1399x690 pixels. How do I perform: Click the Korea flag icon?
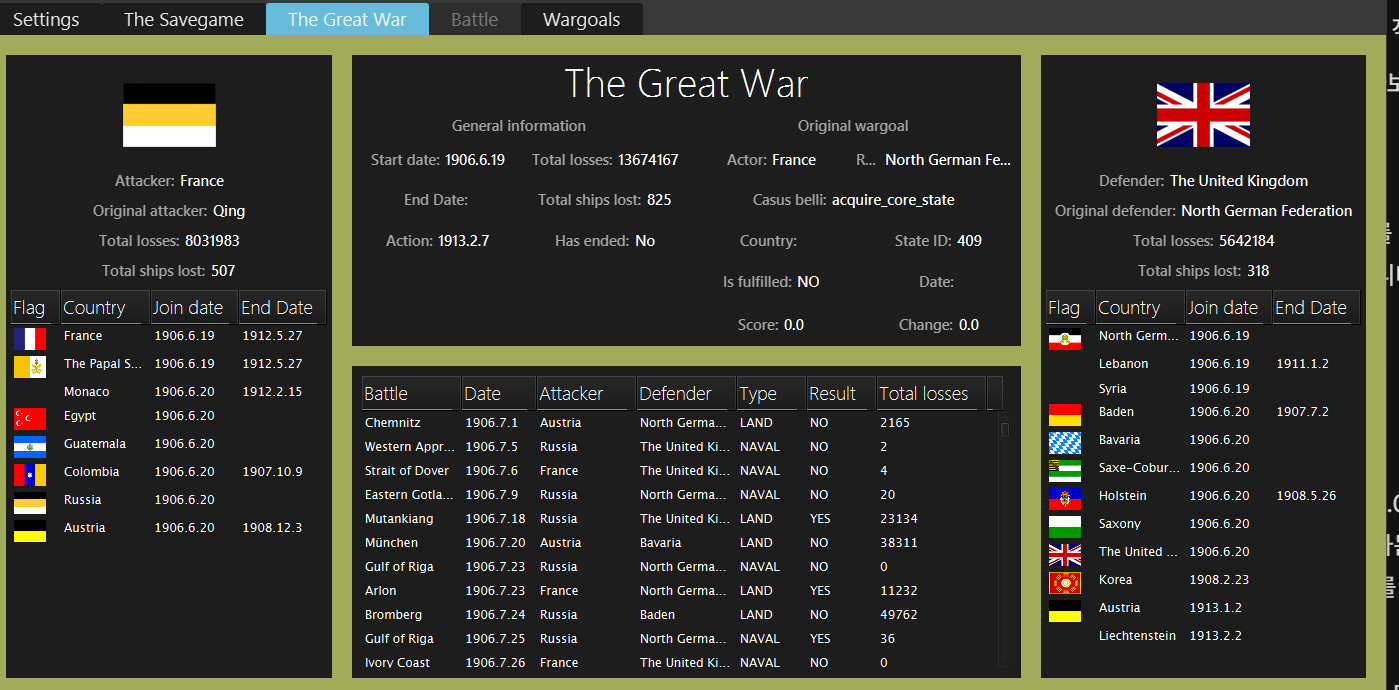coord(1065,583)
